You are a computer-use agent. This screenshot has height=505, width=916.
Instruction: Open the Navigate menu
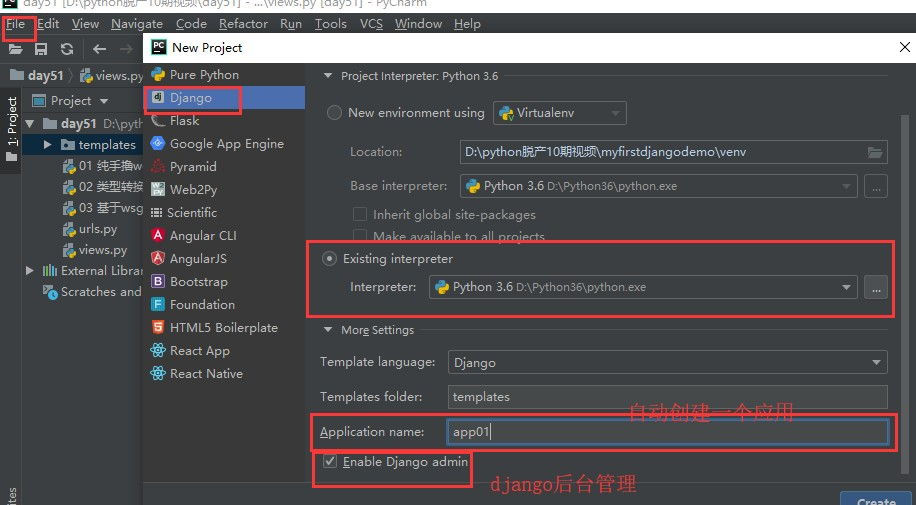coord(137,24)
